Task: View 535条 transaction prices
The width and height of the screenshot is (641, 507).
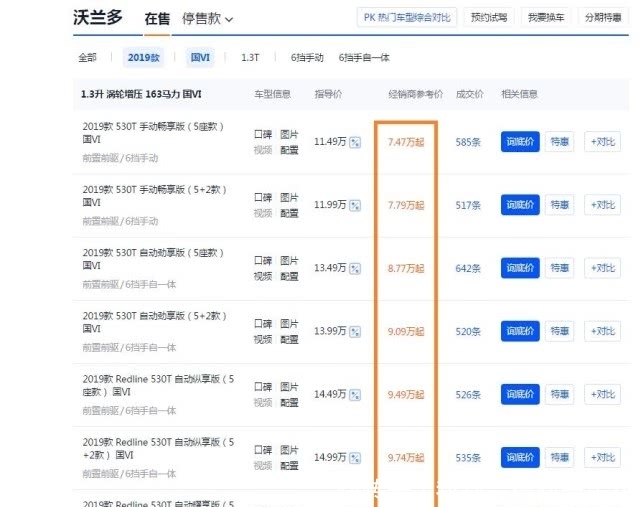Action: (468, 458)
